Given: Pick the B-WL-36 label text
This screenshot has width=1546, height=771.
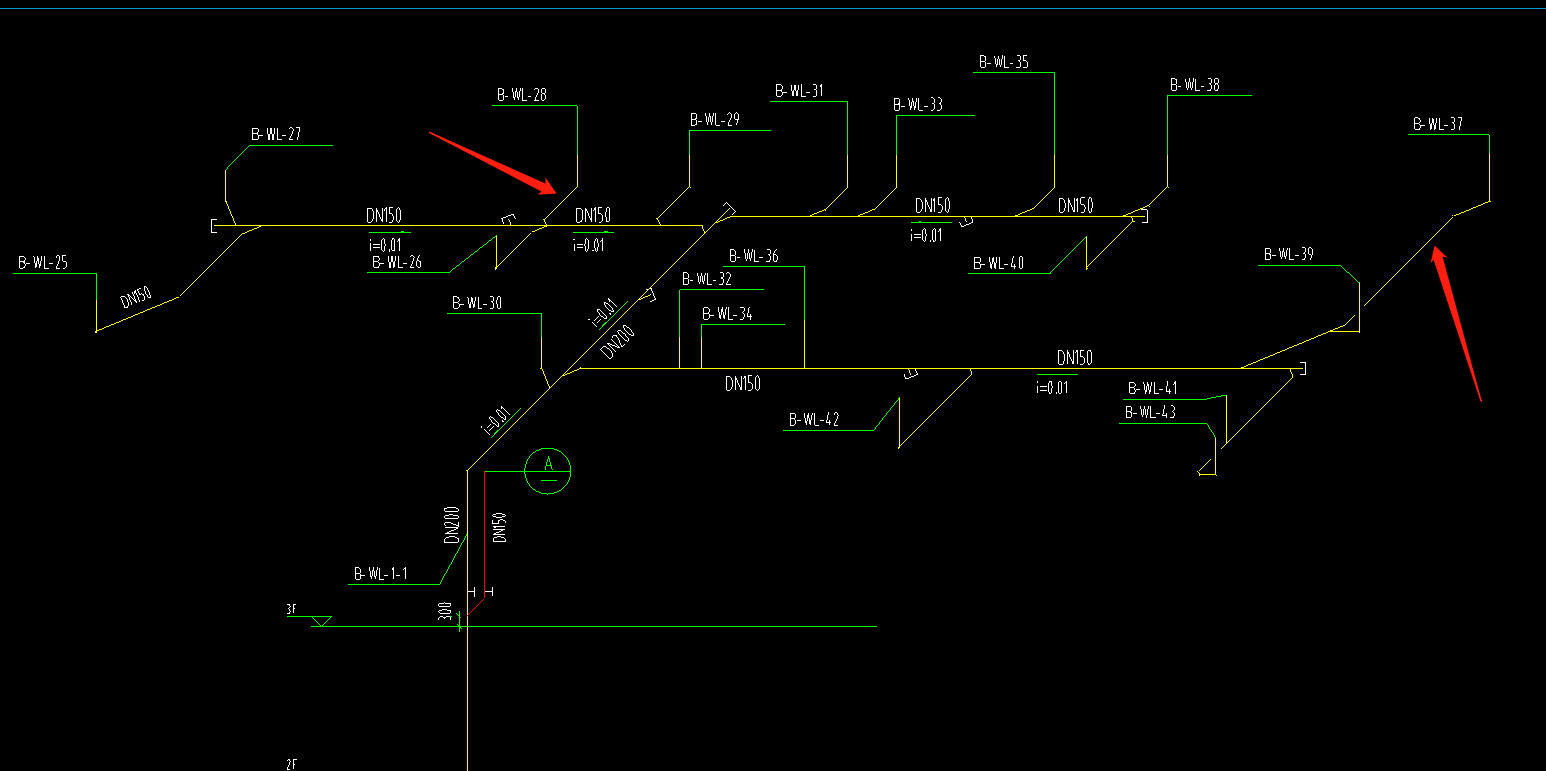Looking at the screenshot, I should (753, 257).
